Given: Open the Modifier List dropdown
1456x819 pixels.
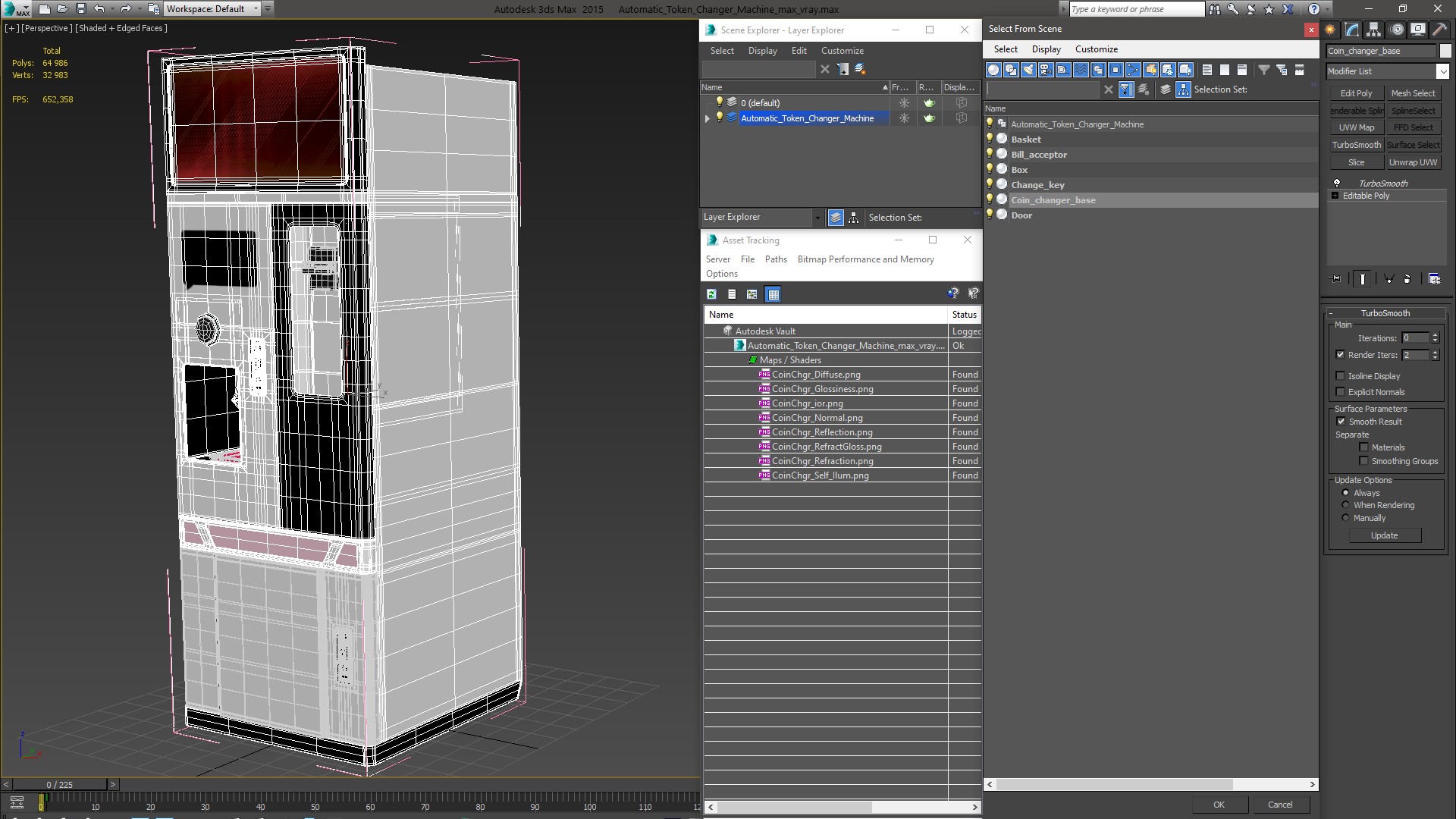Looking at the screenshot, I should (x=1442, y=71).
